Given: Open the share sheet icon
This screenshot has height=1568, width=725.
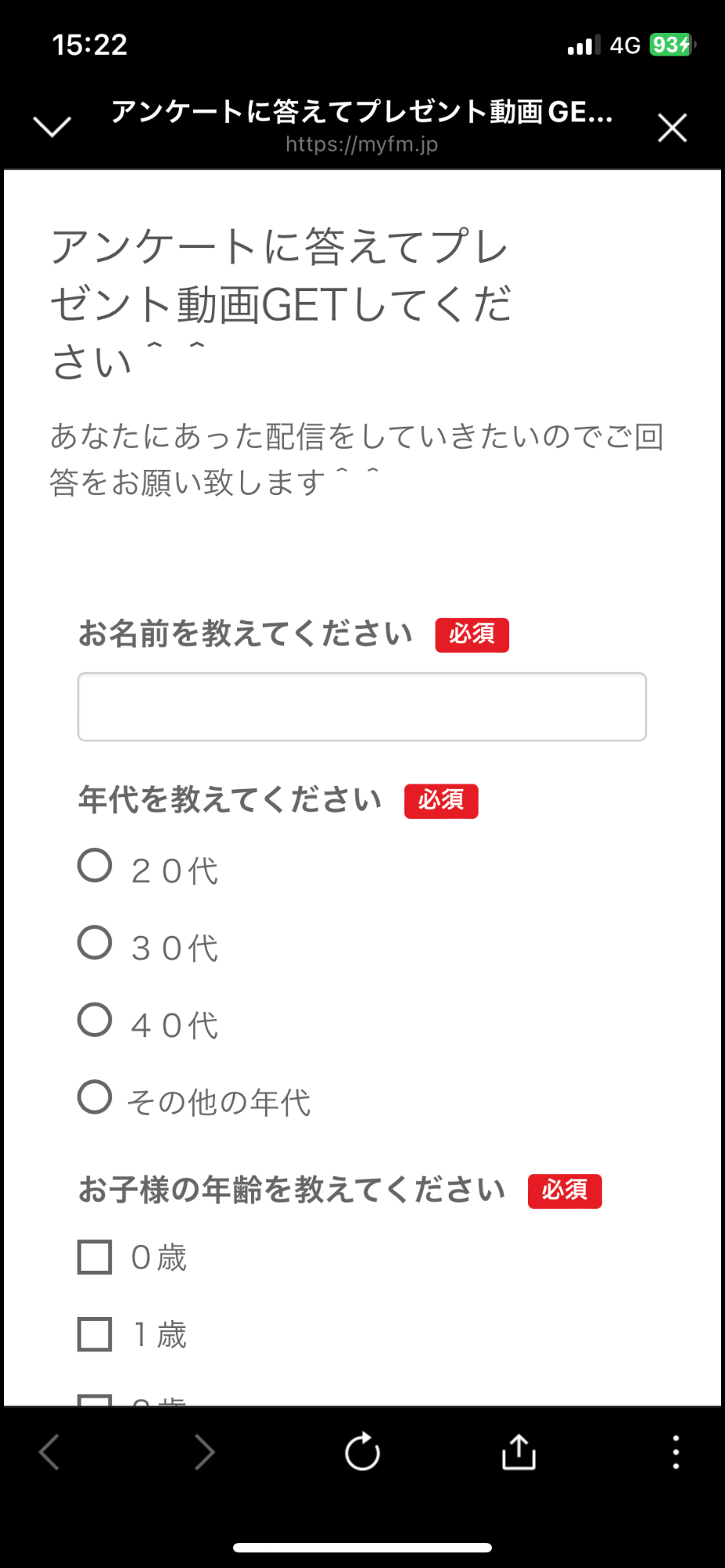Looking at the screenshot, I should 517,1452.
